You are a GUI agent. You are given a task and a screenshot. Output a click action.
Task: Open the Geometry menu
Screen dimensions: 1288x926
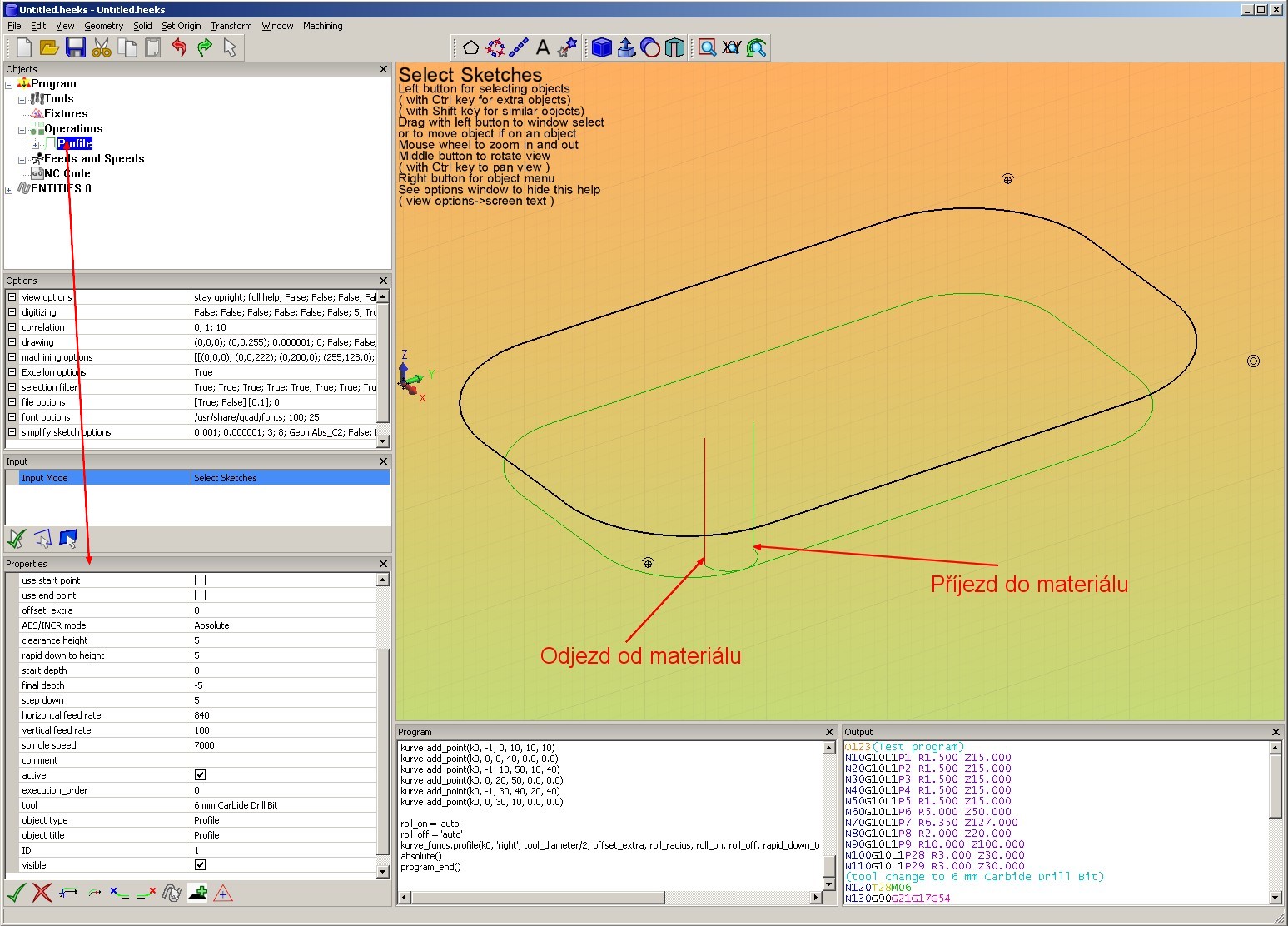[x=103, y=26]
